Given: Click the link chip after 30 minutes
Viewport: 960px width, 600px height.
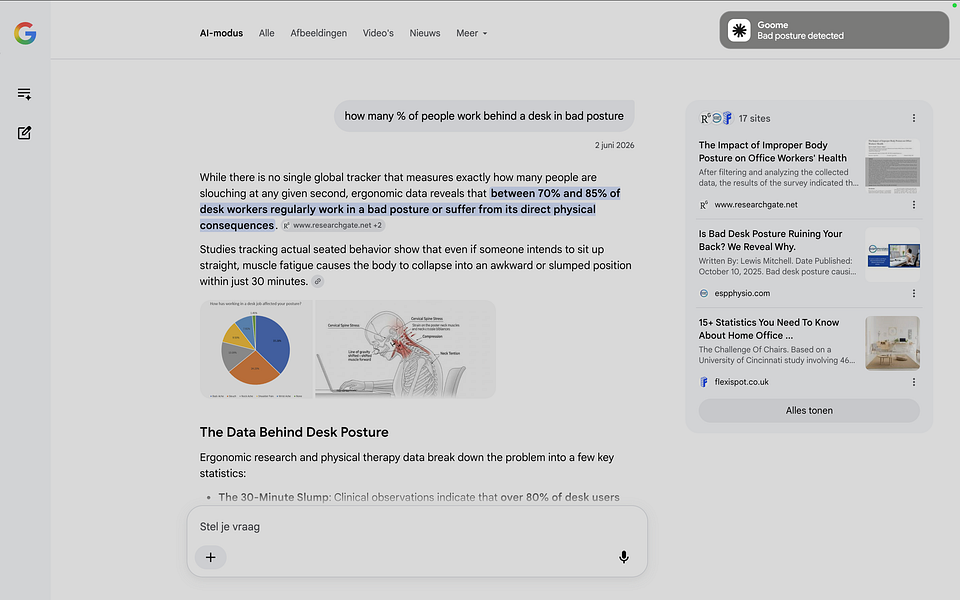Looking at the screenshot, I should pyautogui.click(x=318, y=282).
